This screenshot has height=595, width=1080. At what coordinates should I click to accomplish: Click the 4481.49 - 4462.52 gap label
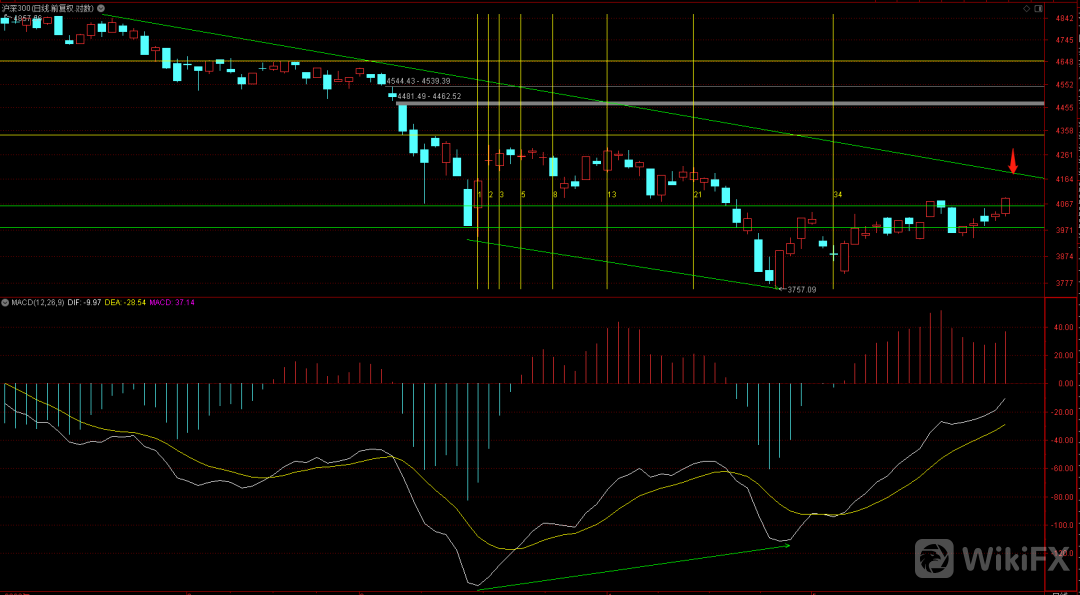click(428, 96)
